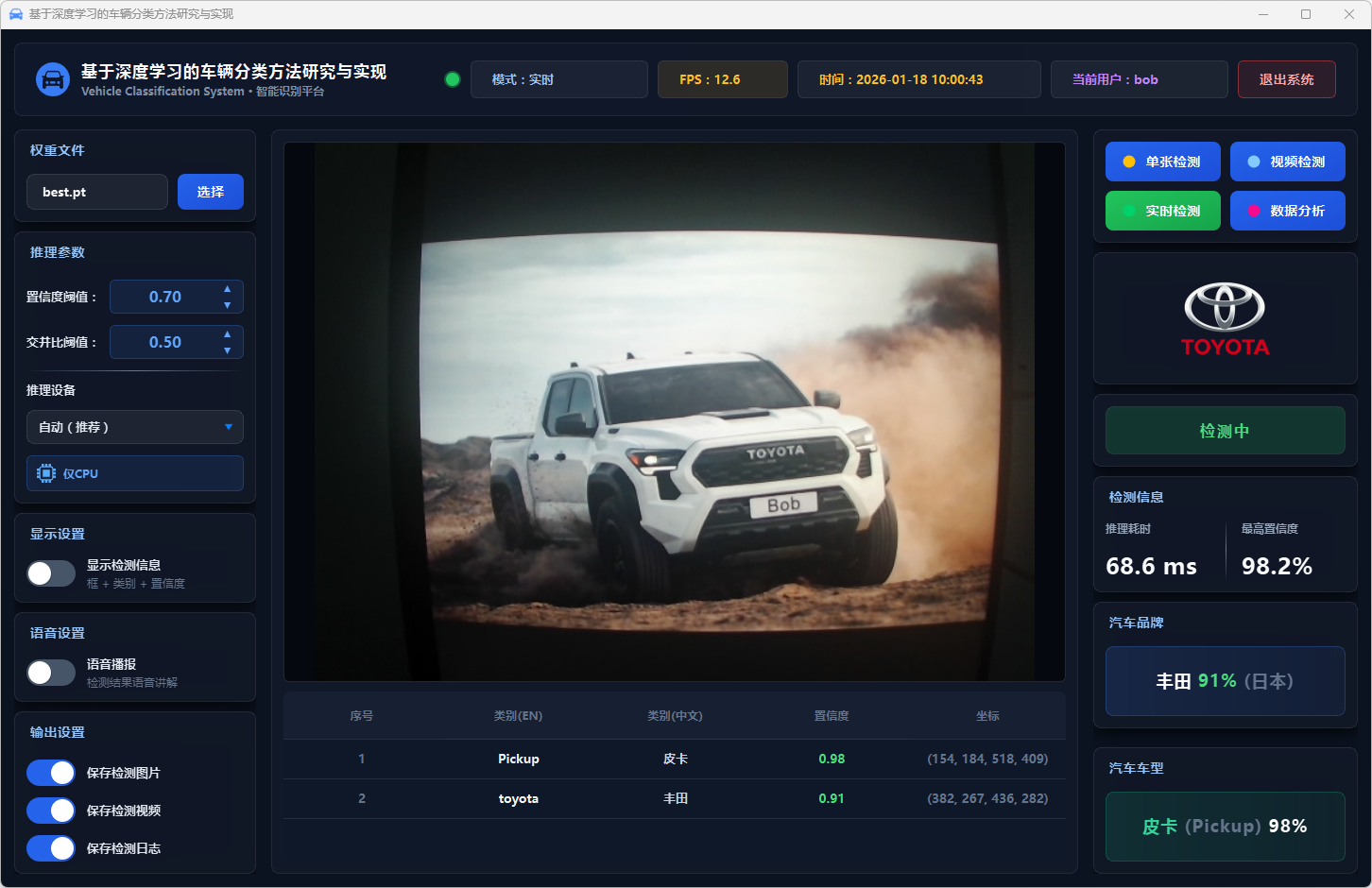Decrease the 置信度阈值 with down arrow
The image size is (1372, 888).
click(x=227, y=305)
